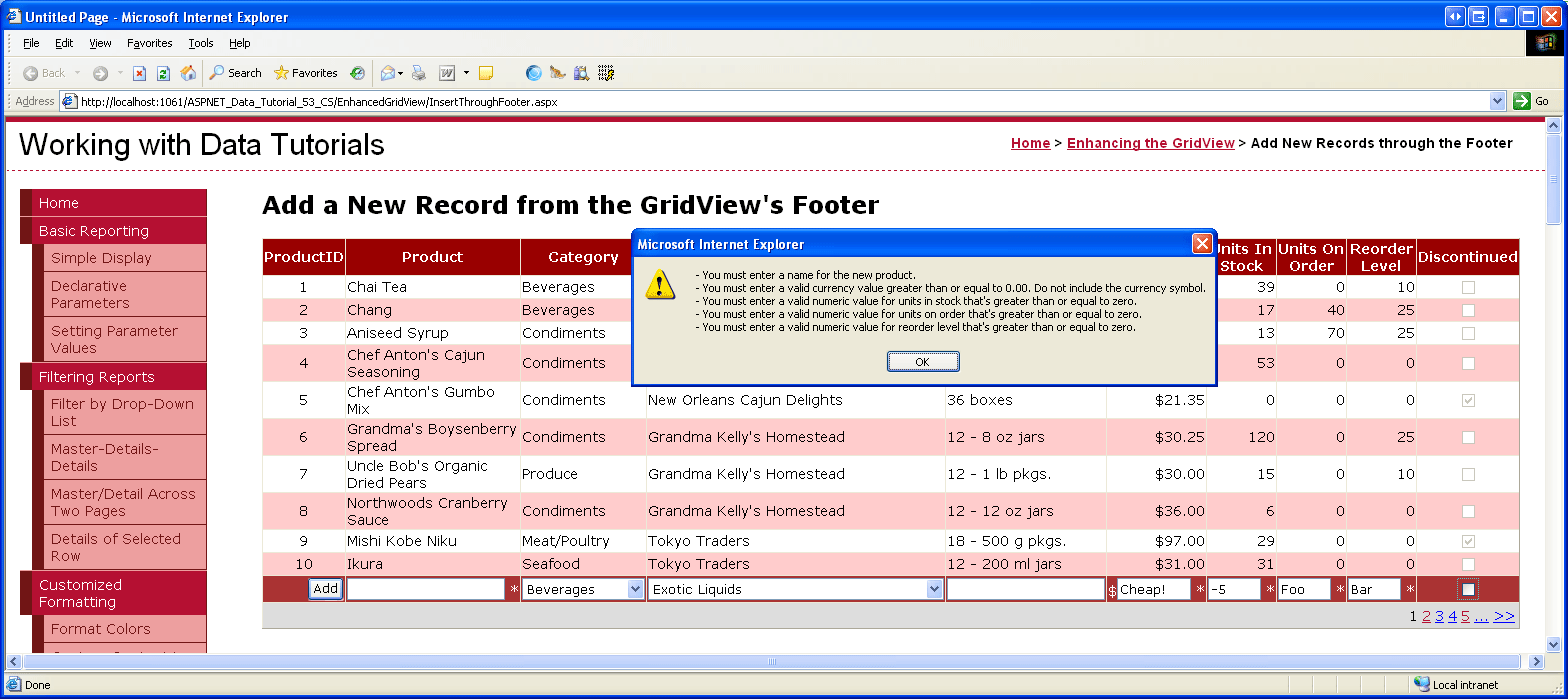This screenshot has height=699, width=1568.
Task: Toggle the footer Discontinued checkbox
Action: pyautogui.click(x=1468, y=589)
